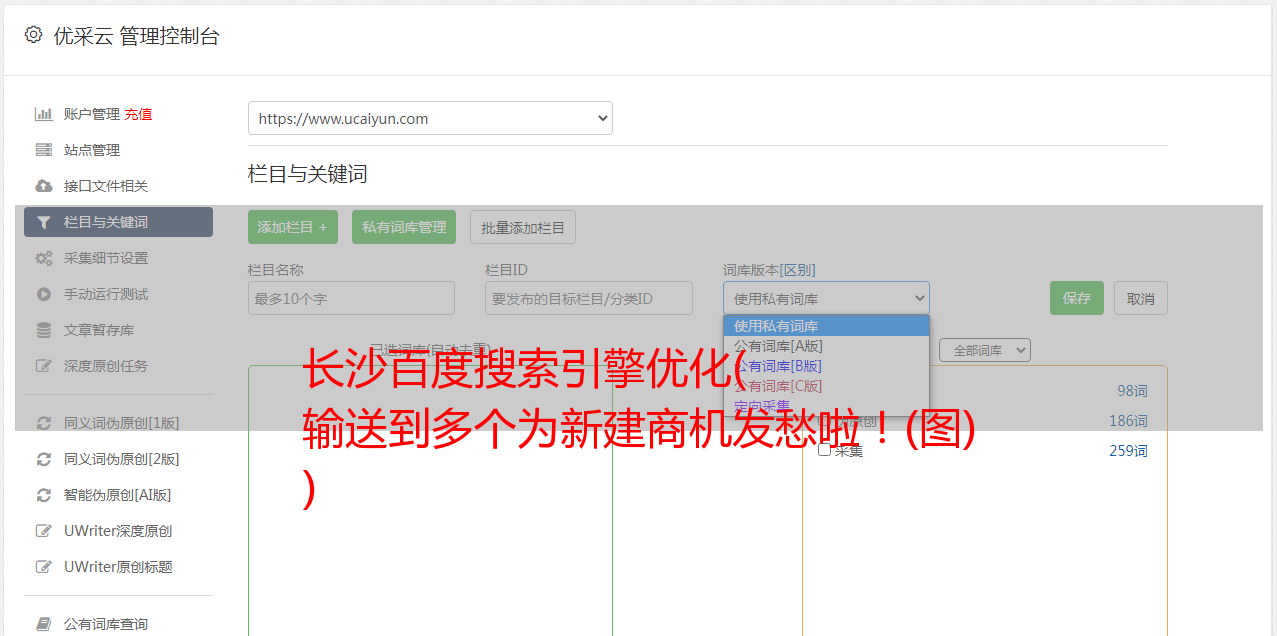Click the 批量添加栏目 button
The height and width of the screenshot is (636, 1277).
click(x=523, y=227)
